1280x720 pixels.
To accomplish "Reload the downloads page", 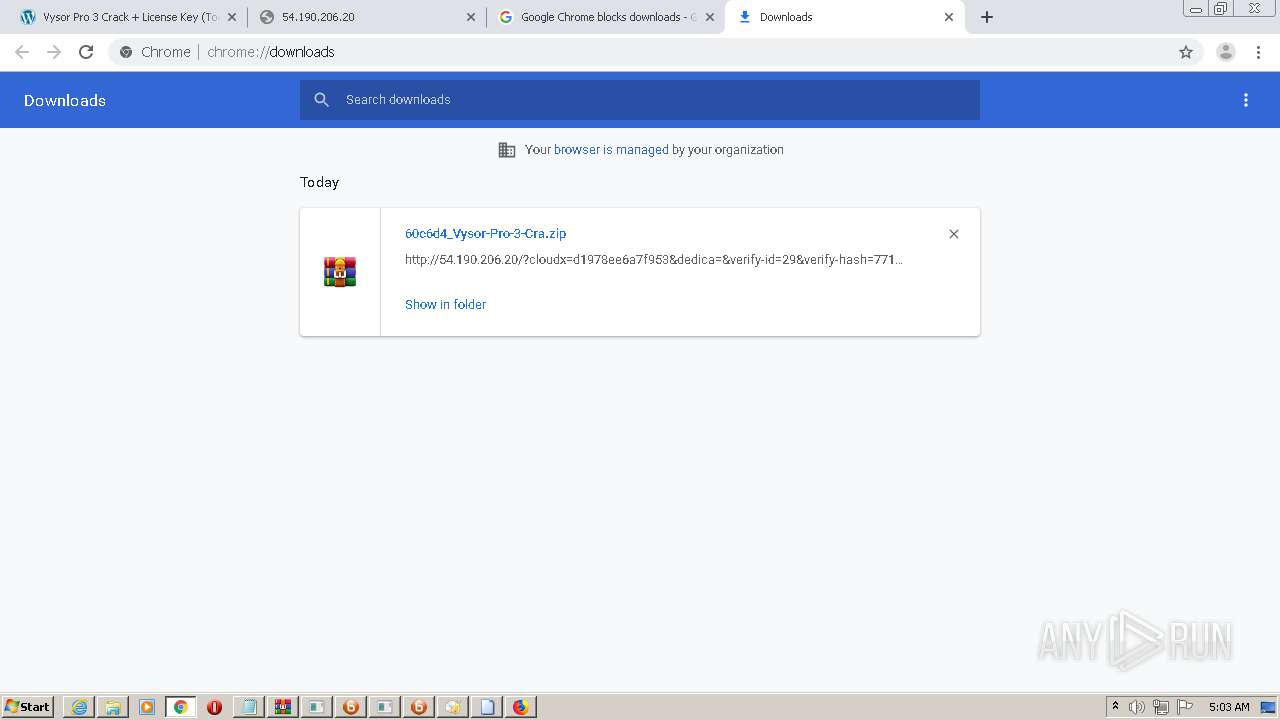I will pos(86,52).
